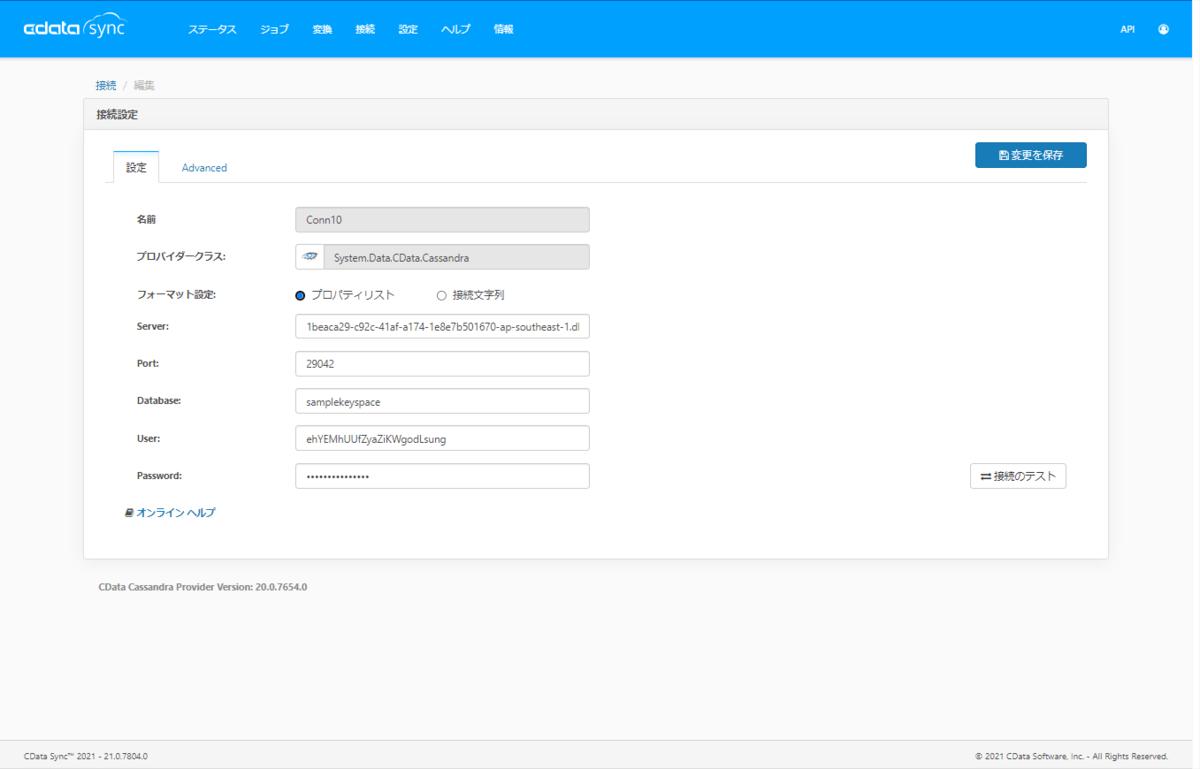Click the Cassandra Provider Version text
The width and height of the screenshot is (1200, 769).
203,587
